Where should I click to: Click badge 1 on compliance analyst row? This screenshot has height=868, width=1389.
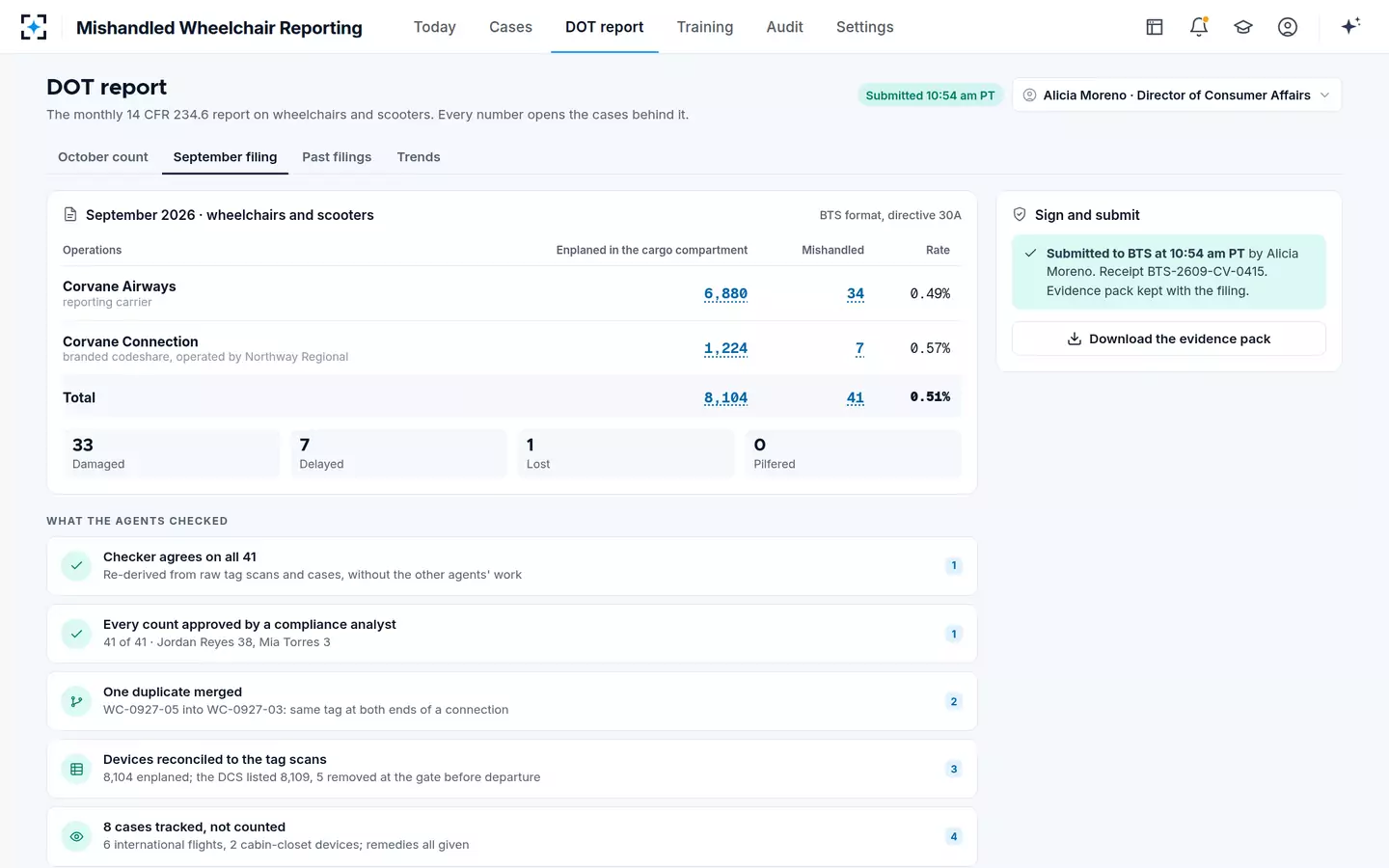(x=954, y=634)
